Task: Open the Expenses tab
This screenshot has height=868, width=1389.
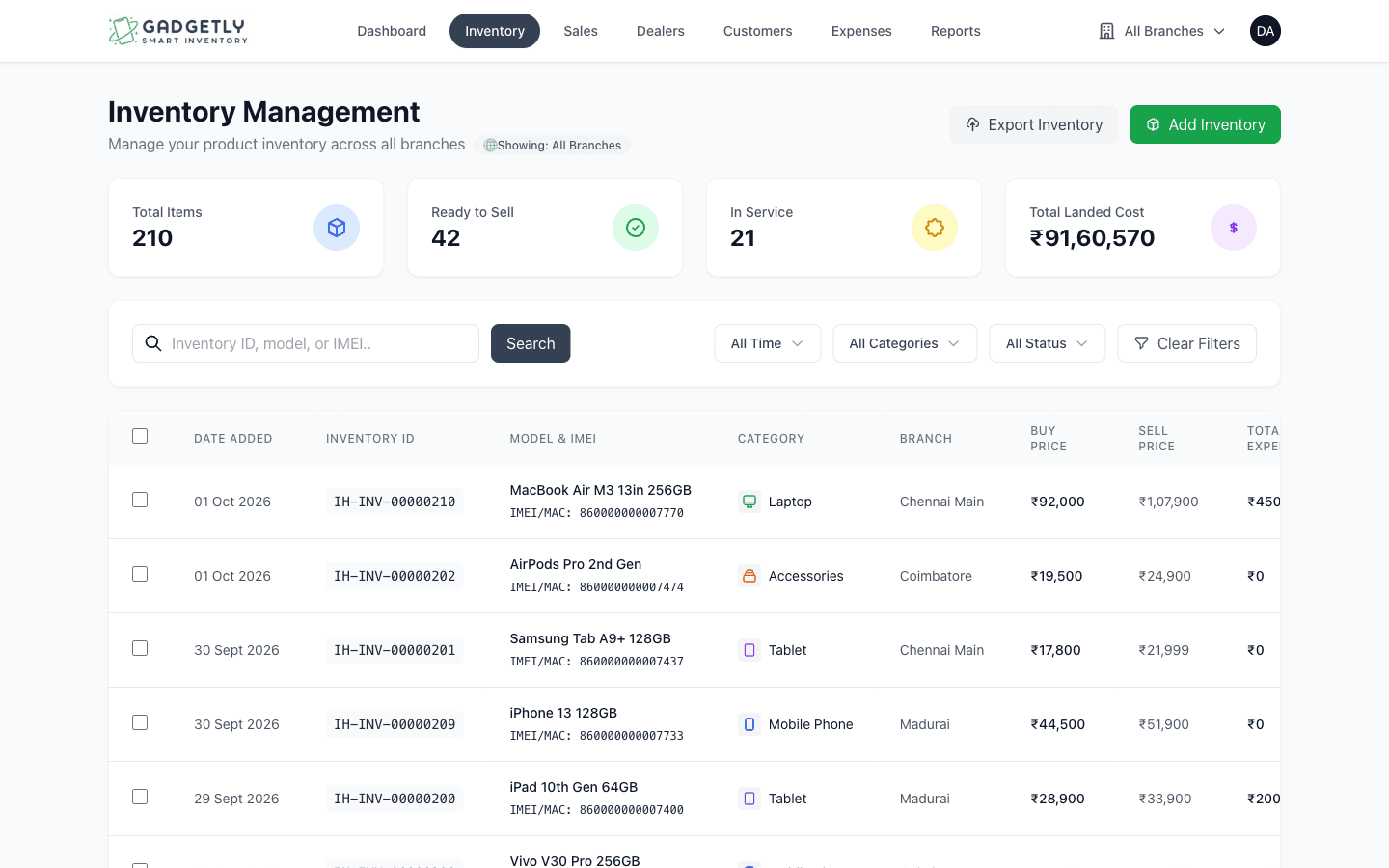Action: pyautogui.click(x=861, y=31)
